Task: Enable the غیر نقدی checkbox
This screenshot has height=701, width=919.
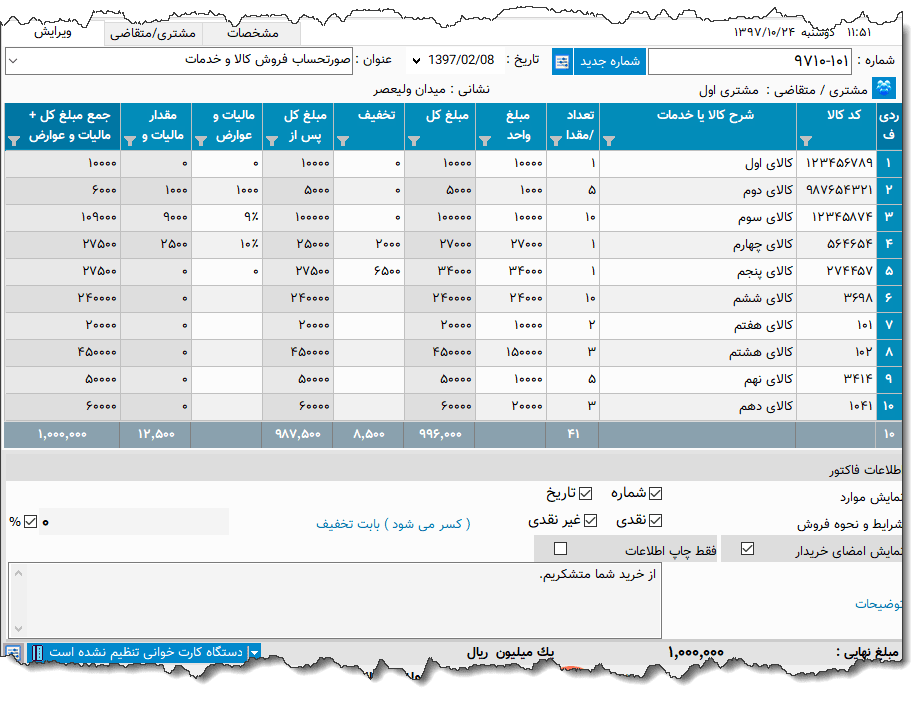Action: [x=590, y=520]
